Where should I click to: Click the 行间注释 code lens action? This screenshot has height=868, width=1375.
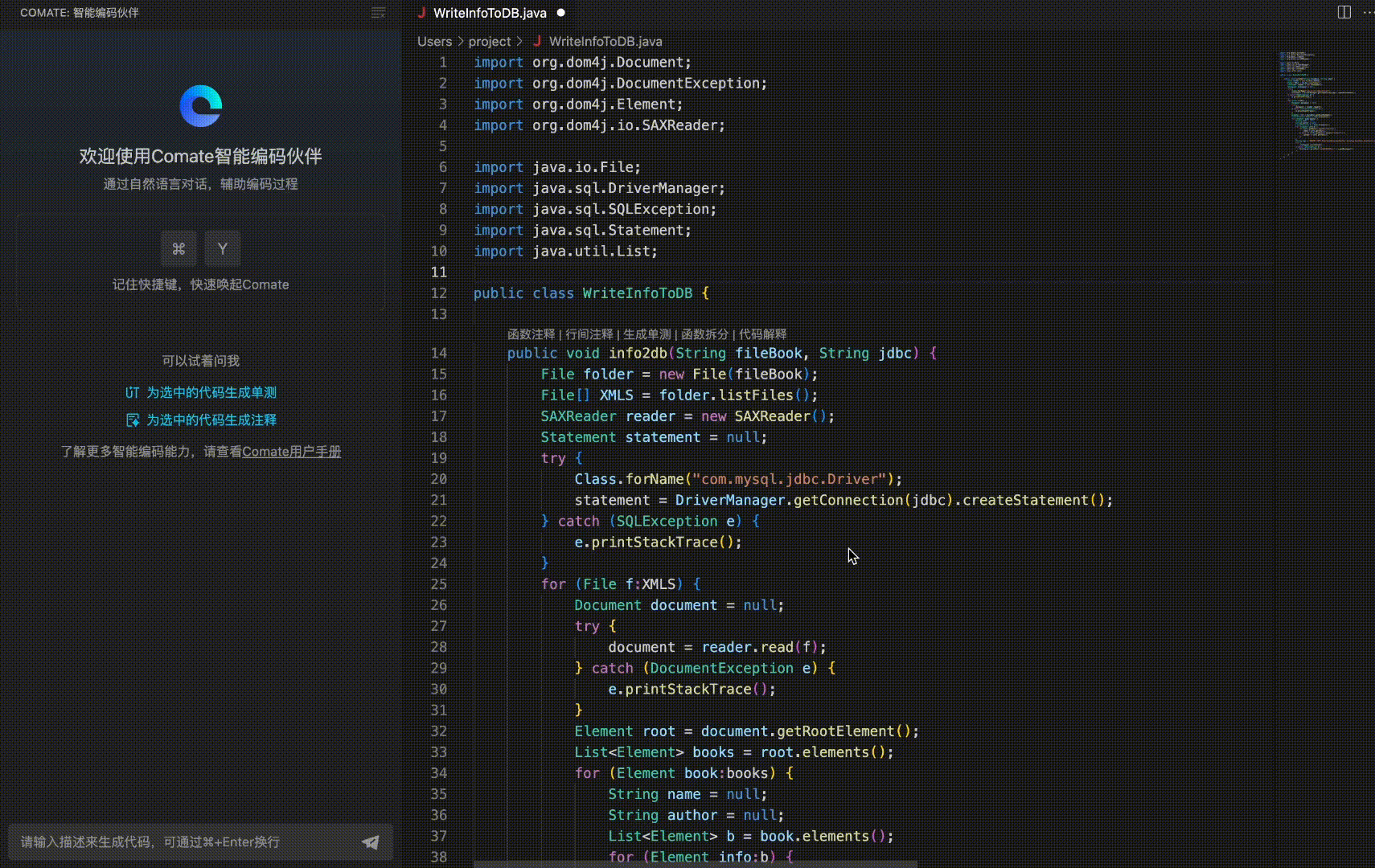[589, 334]
